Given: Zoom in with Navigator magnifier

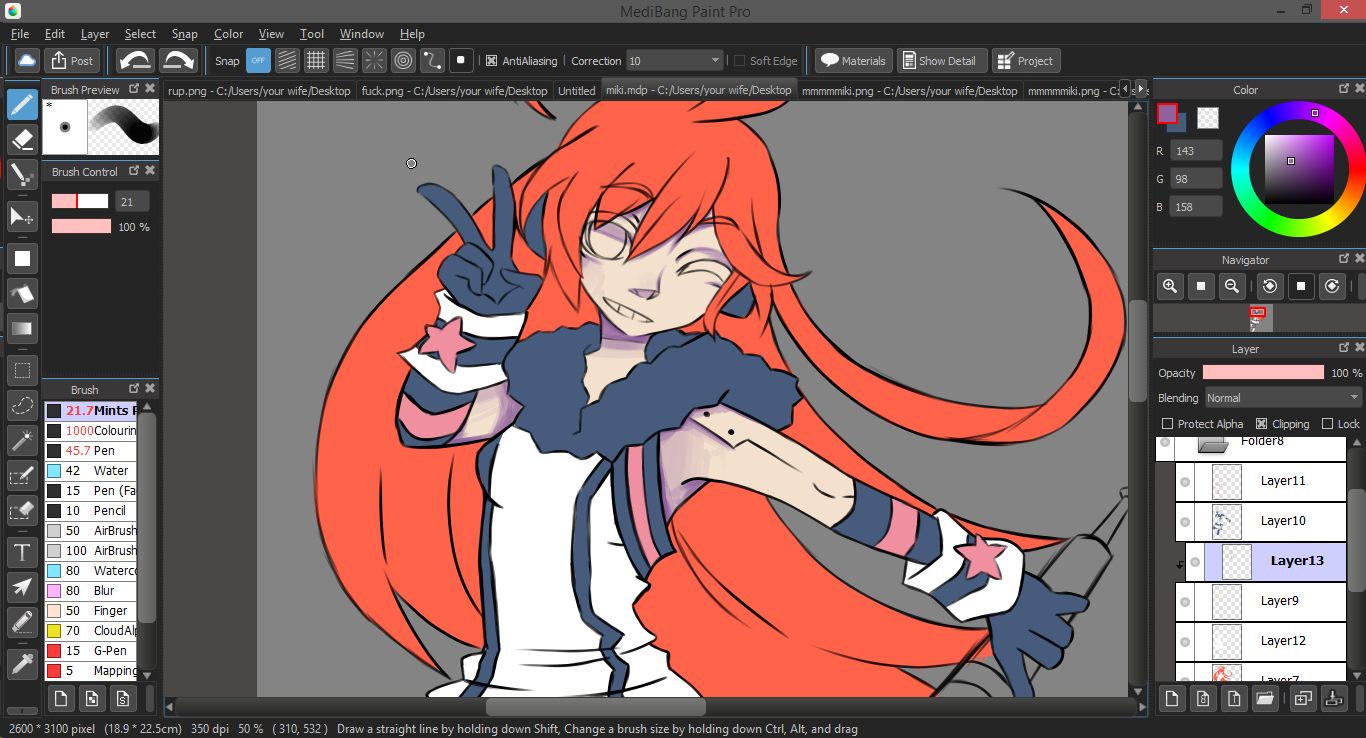Looking at the screenshot, I should point(1169,286).
